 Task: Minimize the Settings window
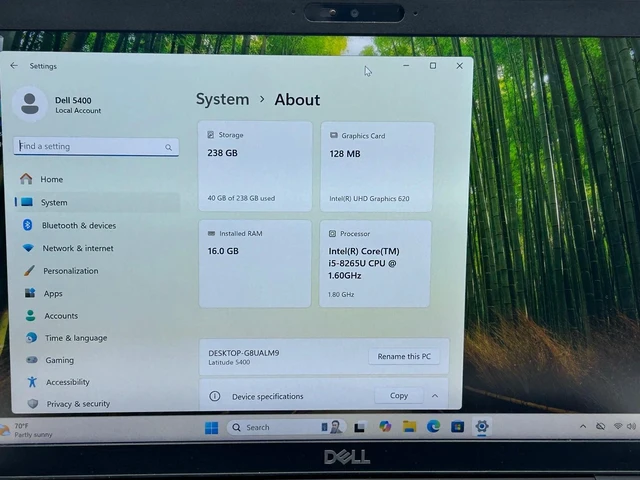click(x=406, y=66)
